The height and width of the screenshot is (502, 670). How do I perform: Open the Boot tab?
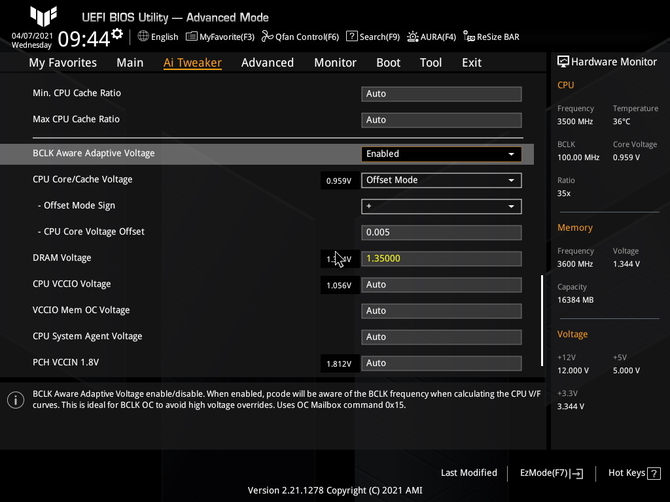(388, 63)
